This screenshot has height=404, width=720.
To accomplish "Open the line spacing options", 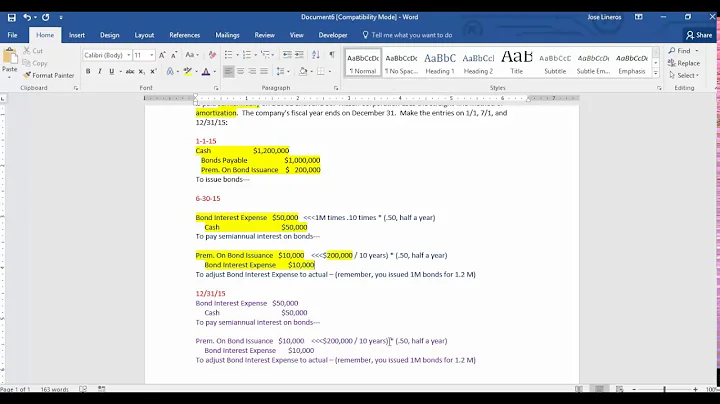I will 281,72.
